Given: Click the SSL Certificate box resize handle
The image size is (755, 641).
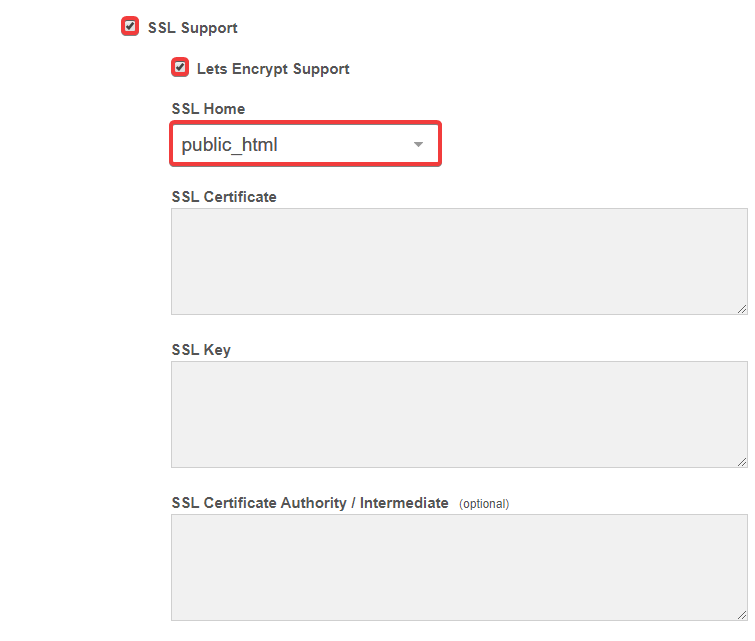Looking at the screenshot, I should (742, 309).
